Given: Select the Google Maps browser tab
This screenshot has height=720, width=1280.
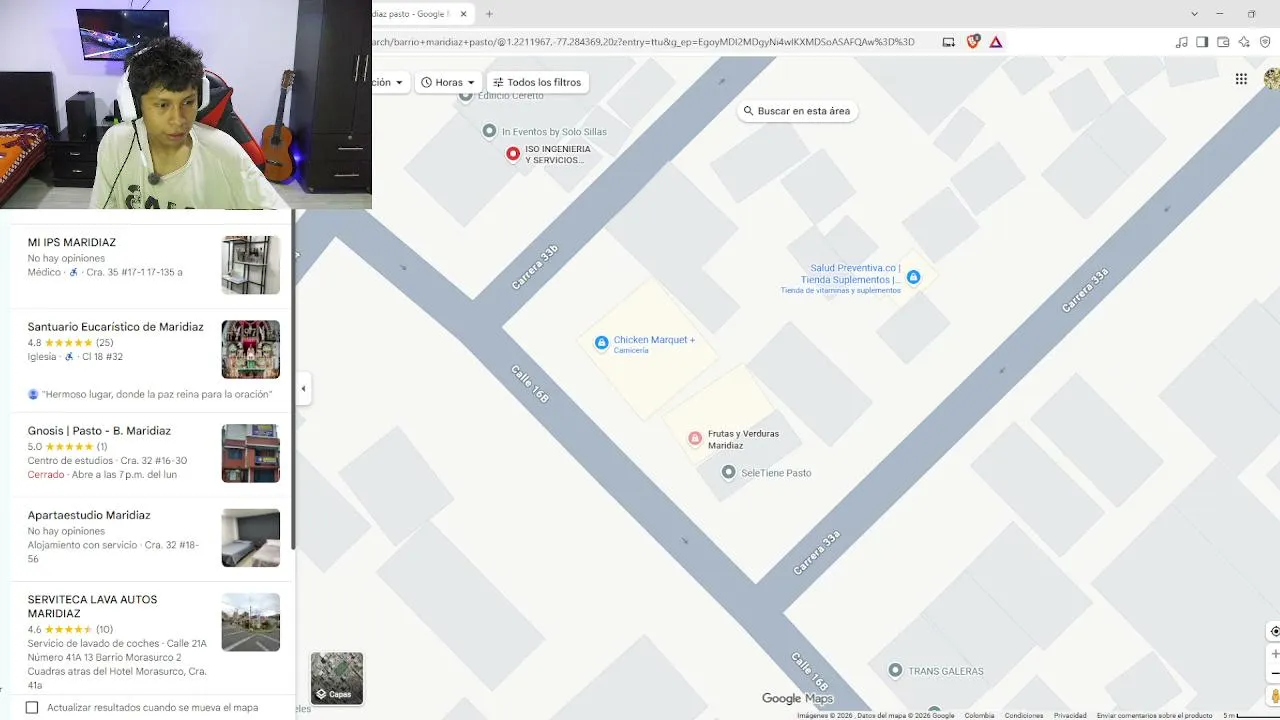Looking at the screenshot, I should click(x=414, y=14).
